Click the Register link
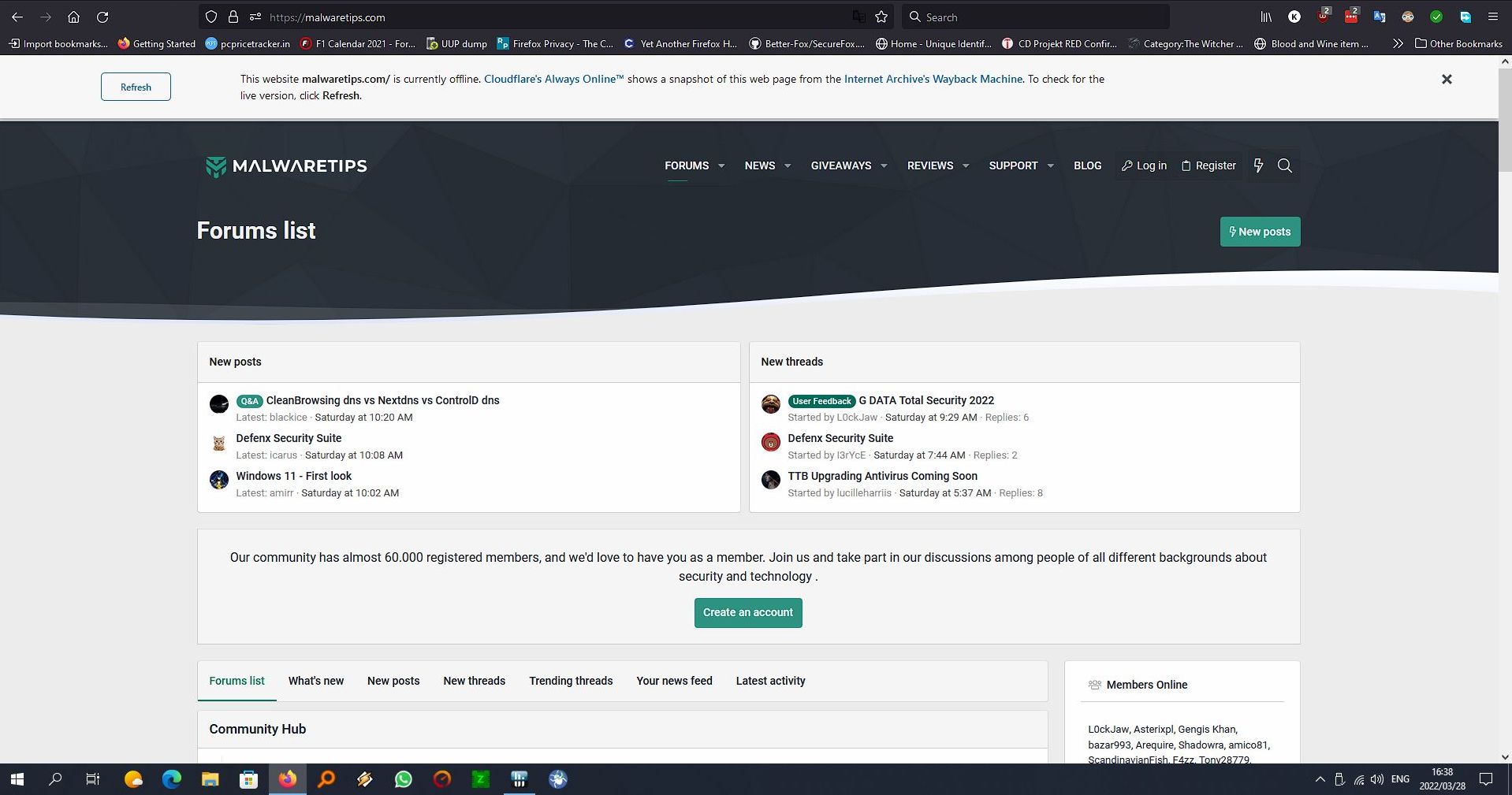Screen dimensions: 1512x795 click(1208, 165)
